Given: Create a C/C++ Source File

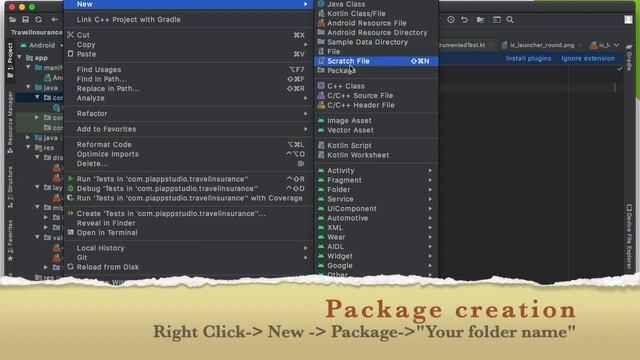Looking at the screenshot, I should [x=376, y=96].
